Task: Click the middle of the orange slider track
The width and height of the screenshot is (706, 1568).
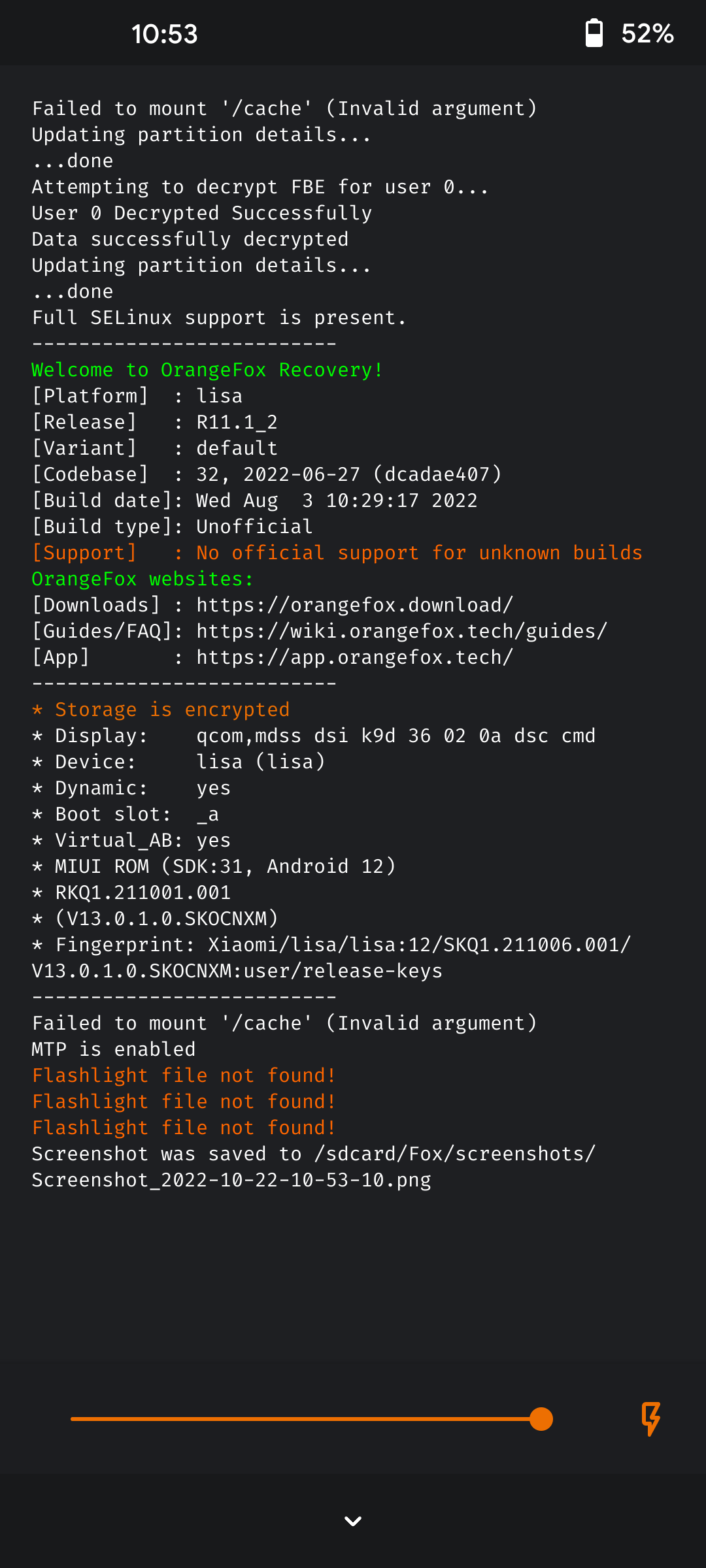Action: point(306,1419)
